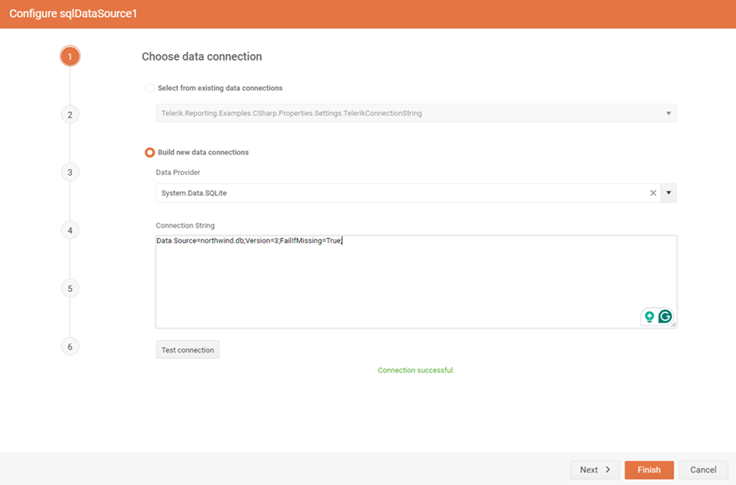
Task: Jump to wizard step 5 circle
Action: click(70, 288)
